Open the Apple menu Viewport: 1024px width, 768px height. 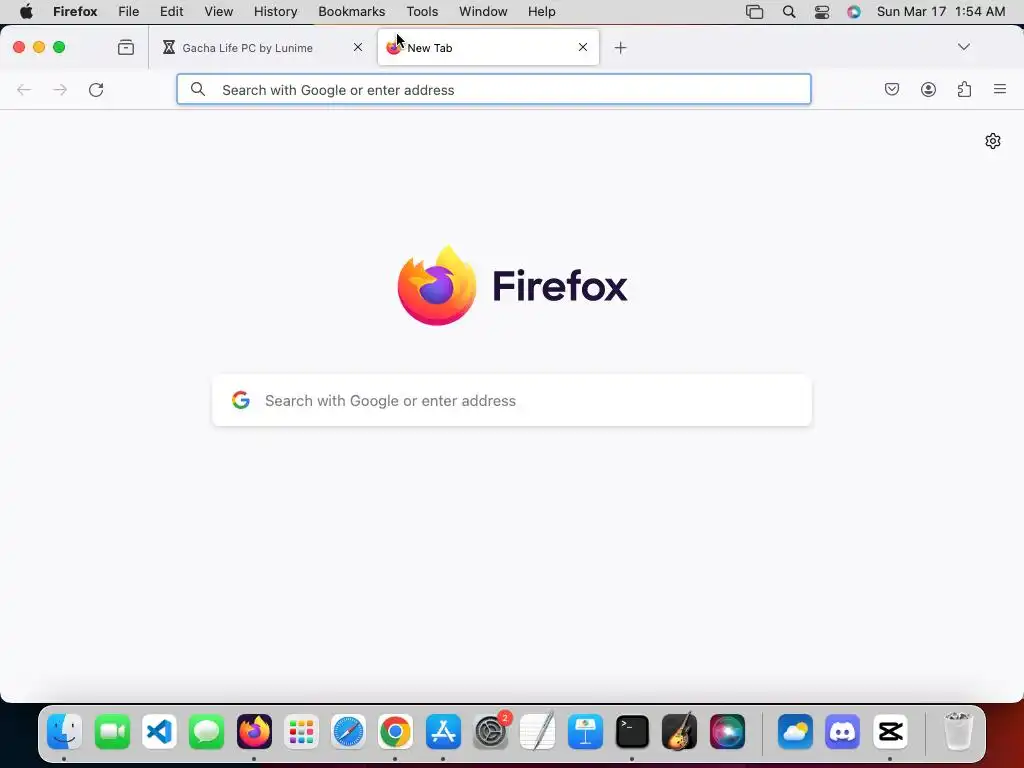[26, 12]
